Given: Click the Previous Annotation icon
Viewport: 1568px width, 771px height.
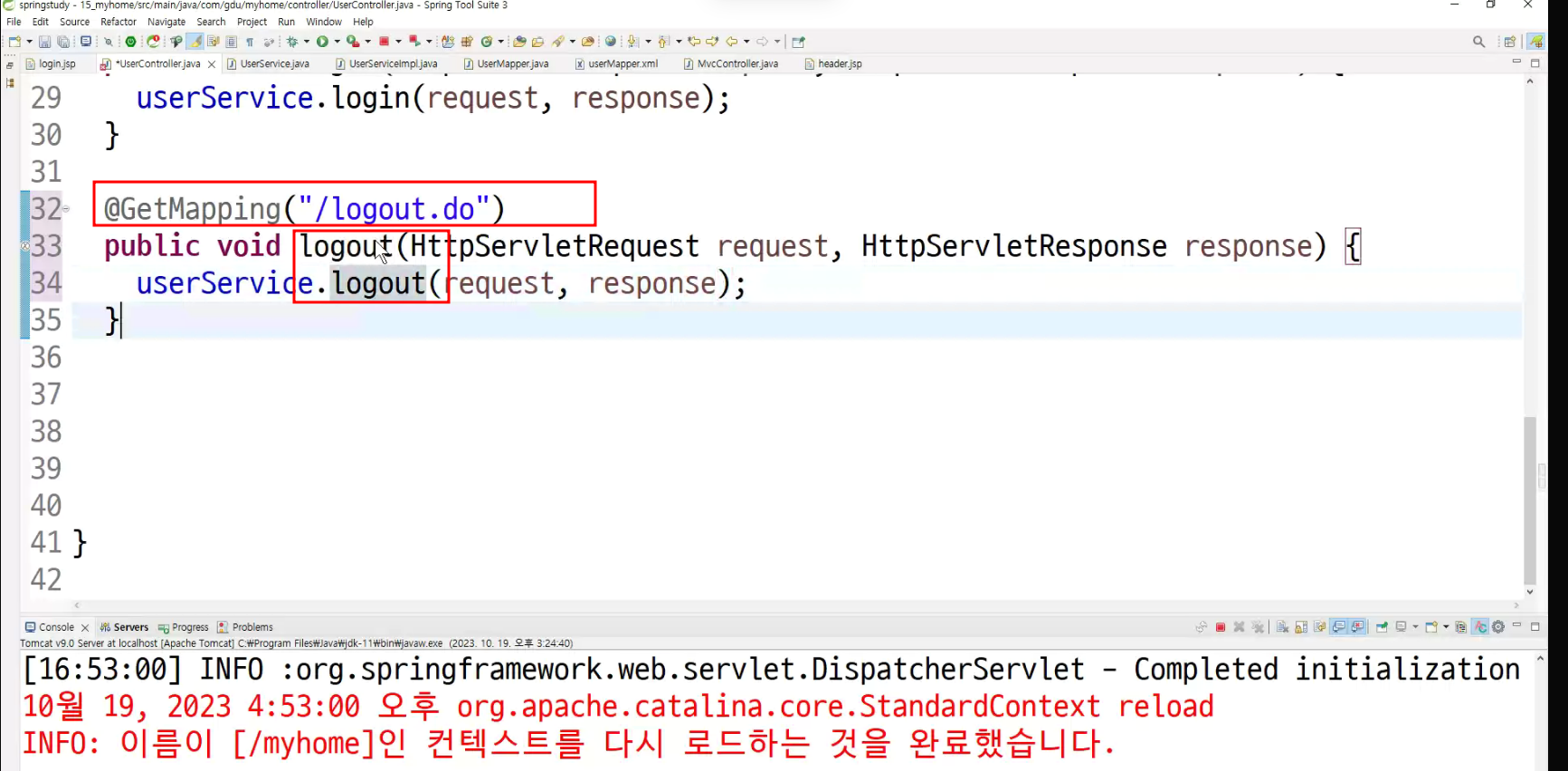Looking at the screenshot, I should 664,42.
